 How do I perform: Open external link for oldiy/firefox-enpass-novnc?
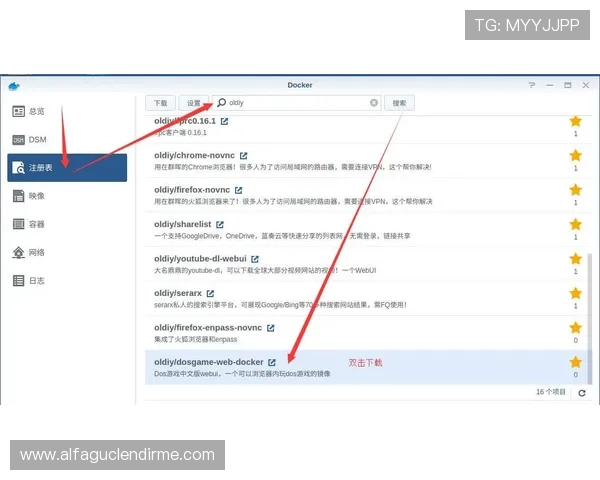[271, 328]
